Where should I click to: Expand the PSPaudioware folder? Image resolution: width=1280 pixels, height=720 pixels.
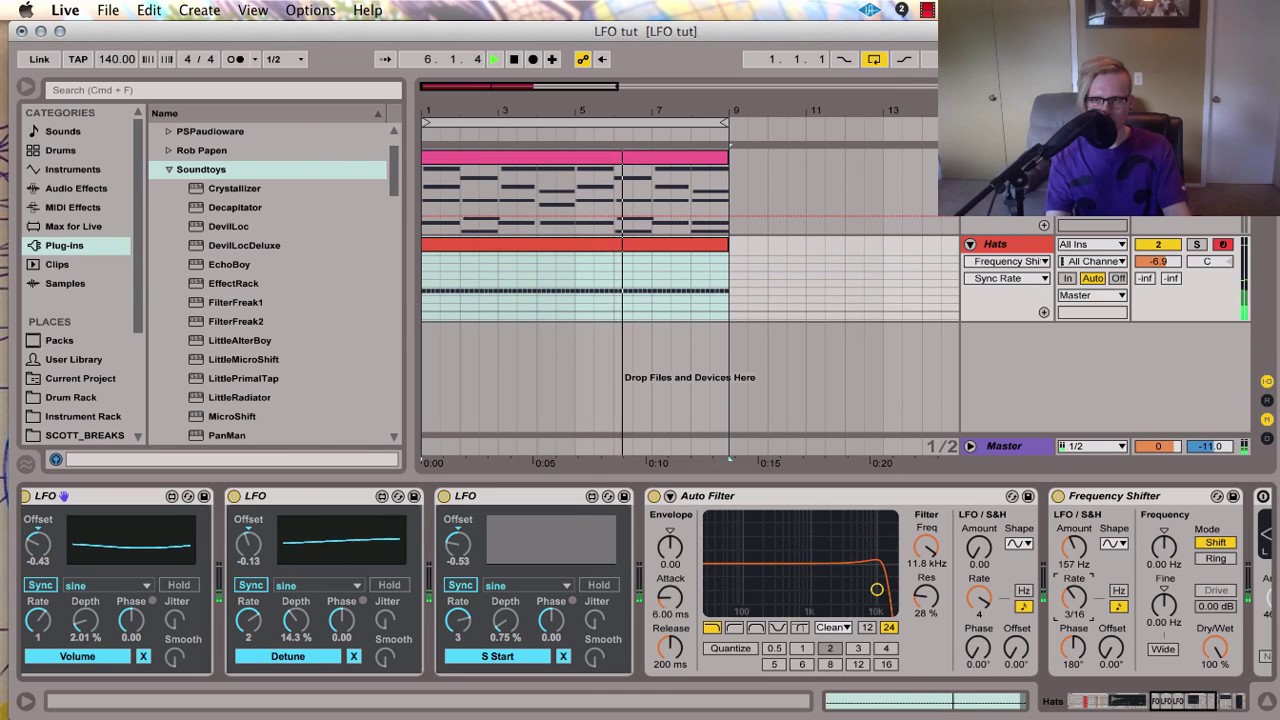[168, 131]
